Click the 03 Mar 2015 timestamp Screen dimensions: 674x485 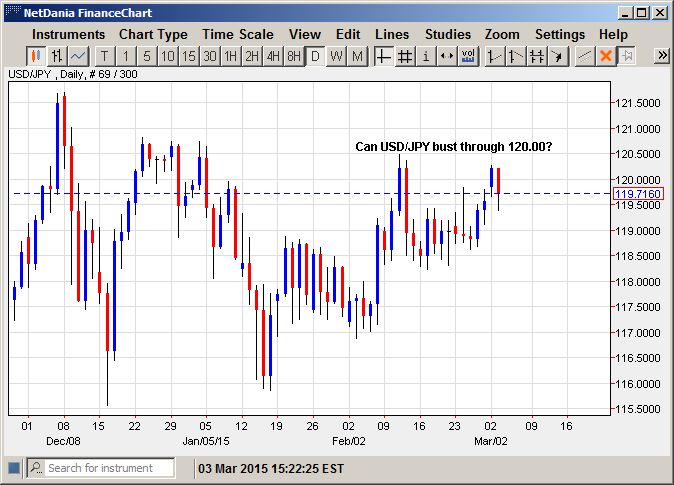coord(271,468)
